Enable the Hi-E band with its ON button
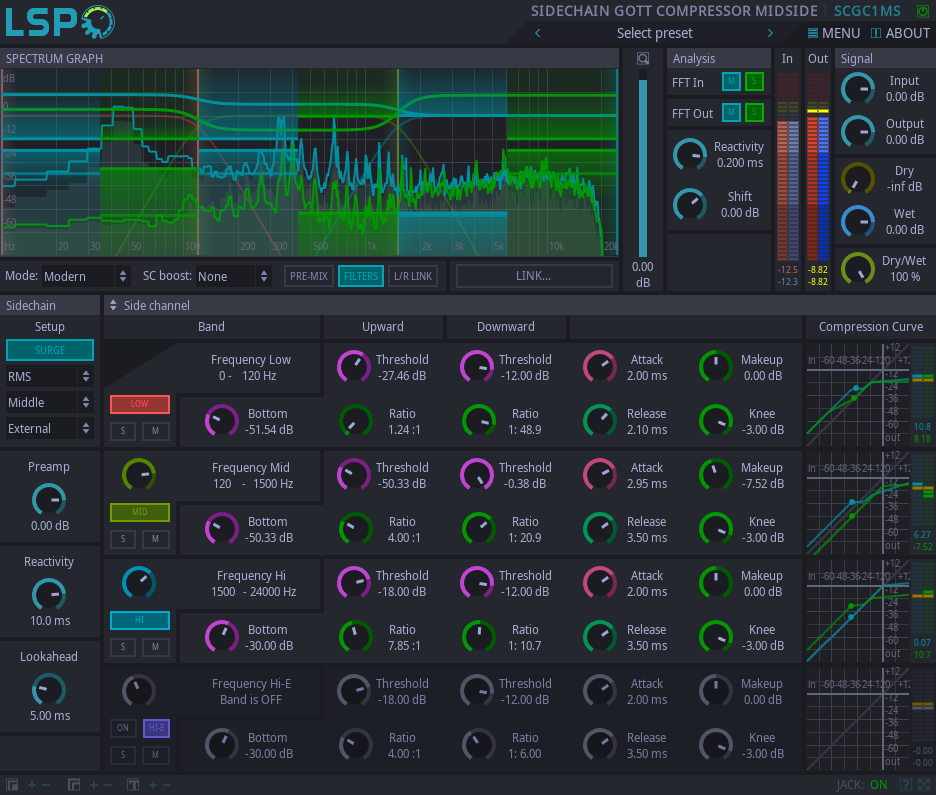Viewport: 936px width, 795px height. (x=122, y=728)
